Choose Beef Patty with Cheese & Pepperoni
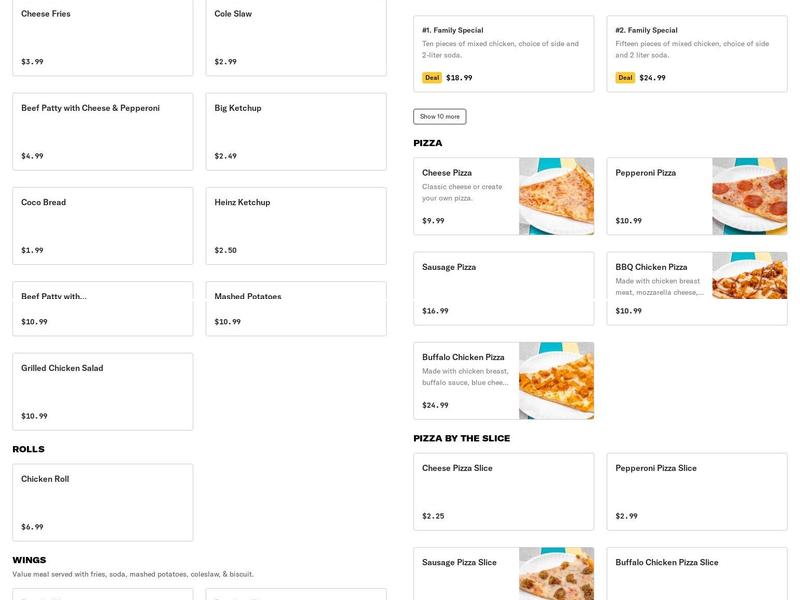 (102, 132)
